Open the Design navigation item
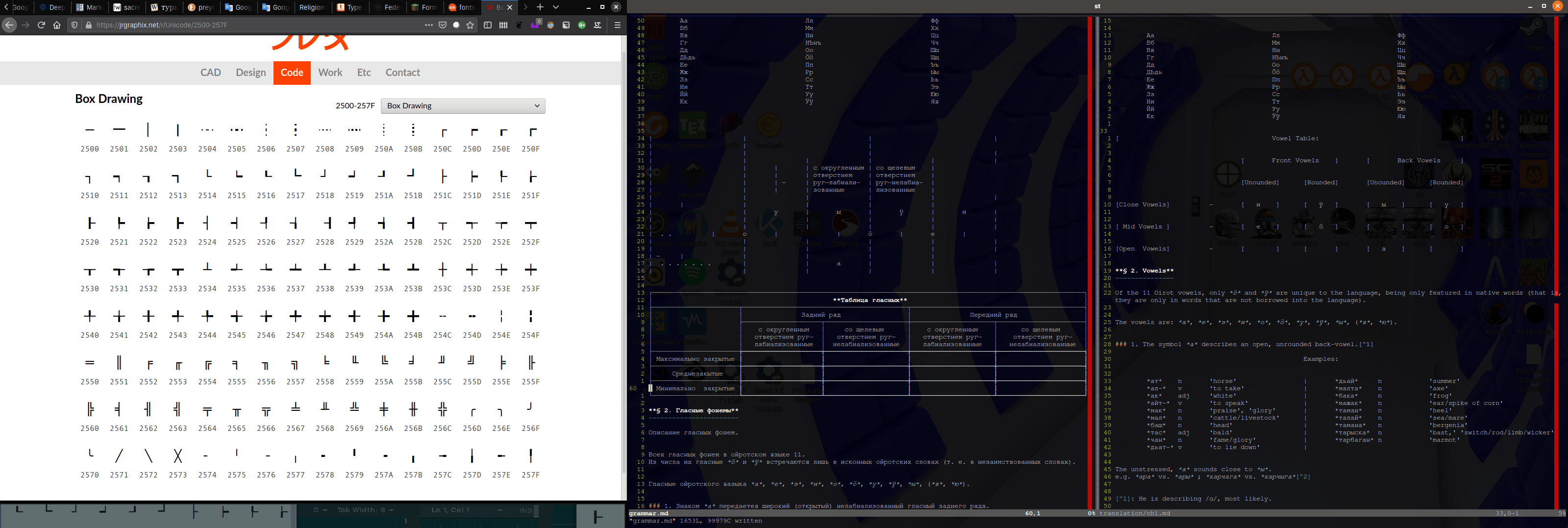1568x528 pixels. 251,73
